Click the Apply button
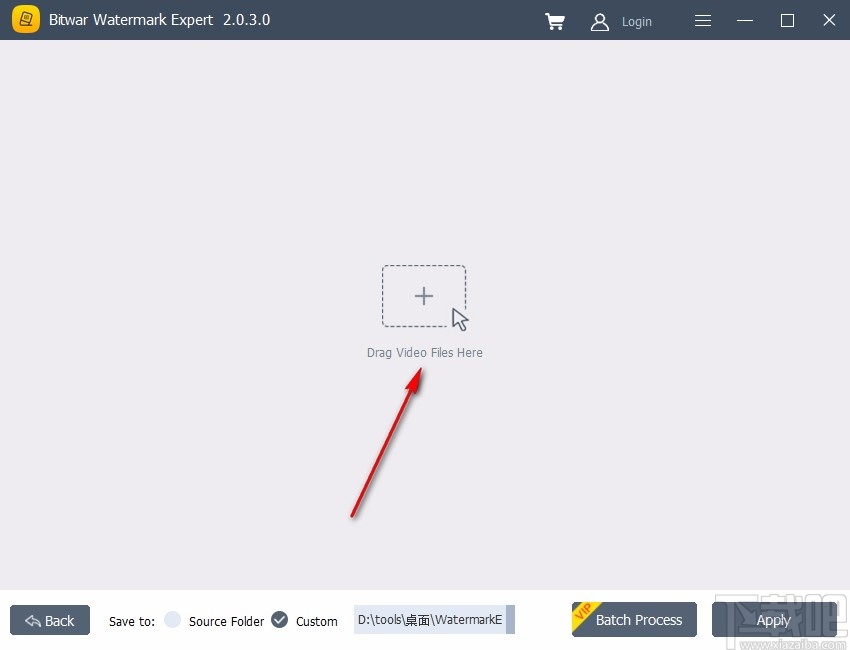 (775, 620)
